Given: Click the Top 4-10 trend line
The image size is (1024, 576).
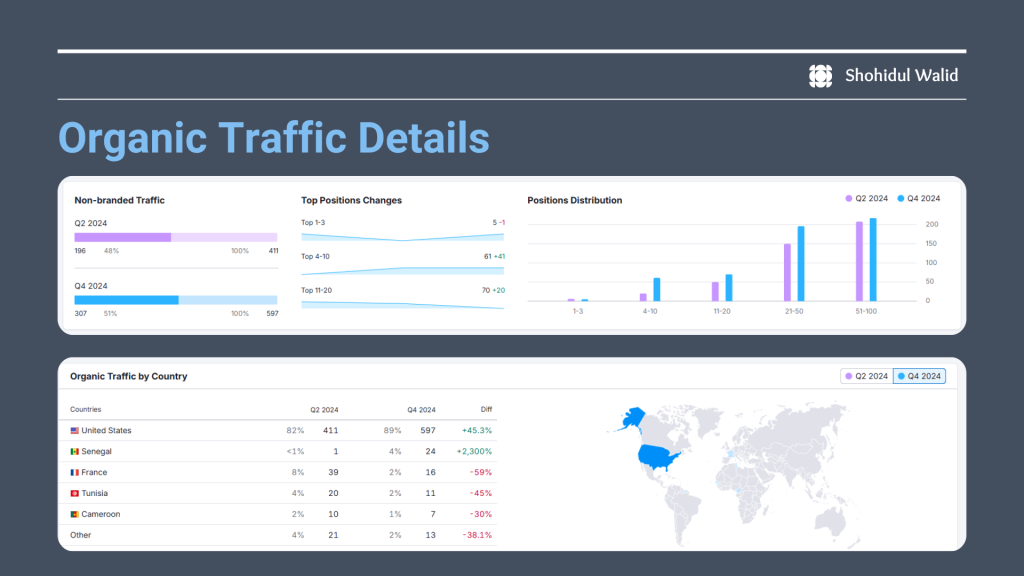Looking at the screenshot, I should tap(402, 270).
